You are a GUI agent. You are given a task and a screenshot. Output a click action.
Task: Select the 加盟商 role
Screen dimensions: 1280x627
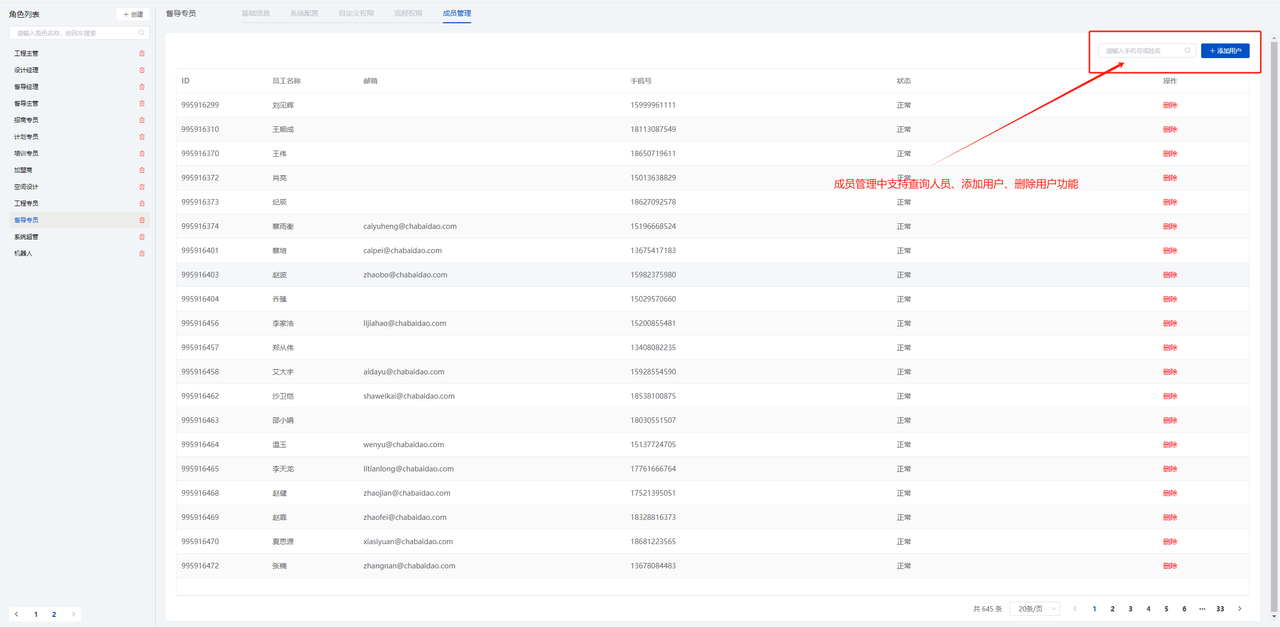[23, 170]
